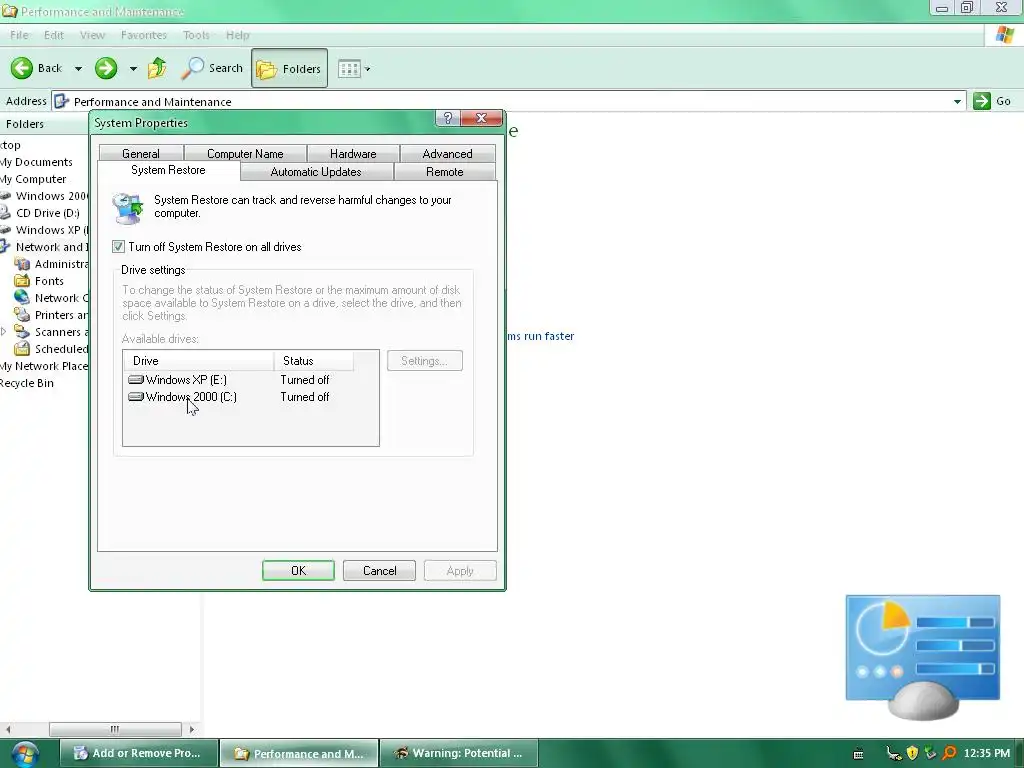
Task: Open the Back history dropdown arrow
Action: tap(78, 69)
